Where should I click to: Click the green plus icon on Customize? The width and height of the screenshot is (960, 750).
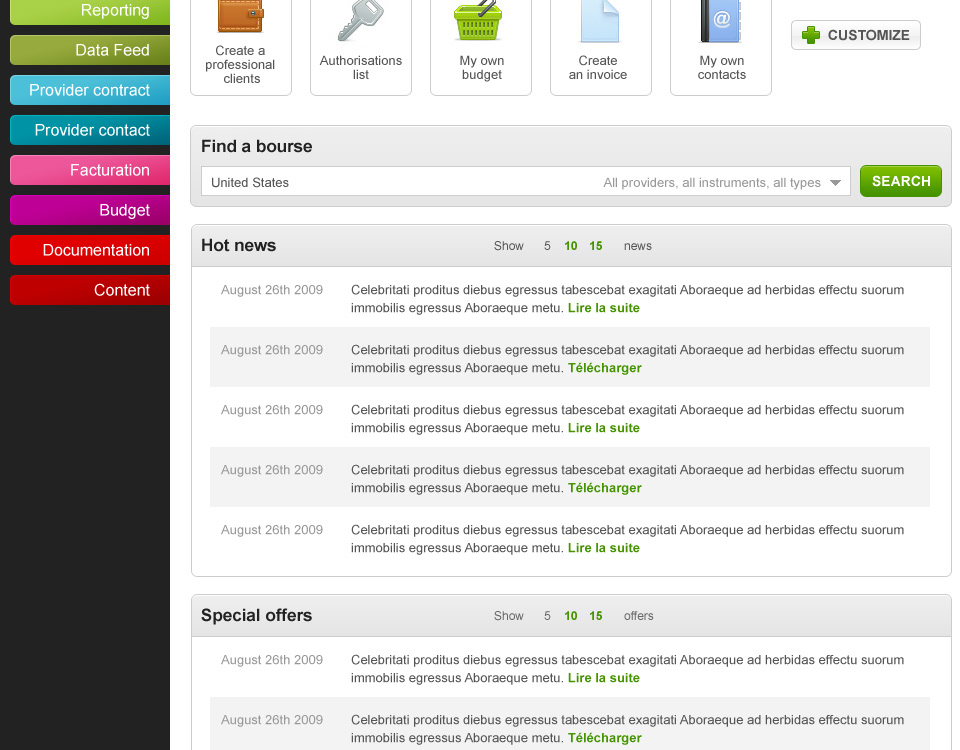coord(811,35)
